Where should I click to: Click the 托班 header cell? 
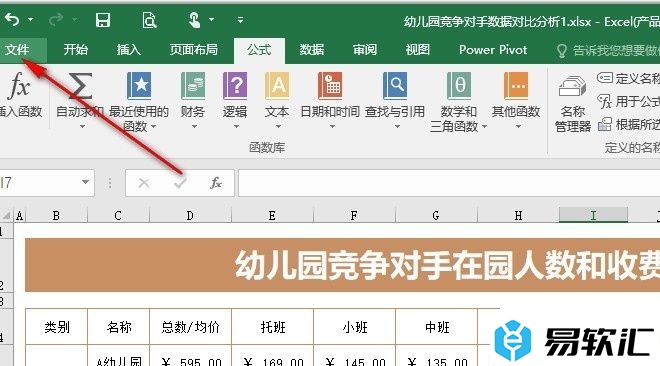[272, 326]
